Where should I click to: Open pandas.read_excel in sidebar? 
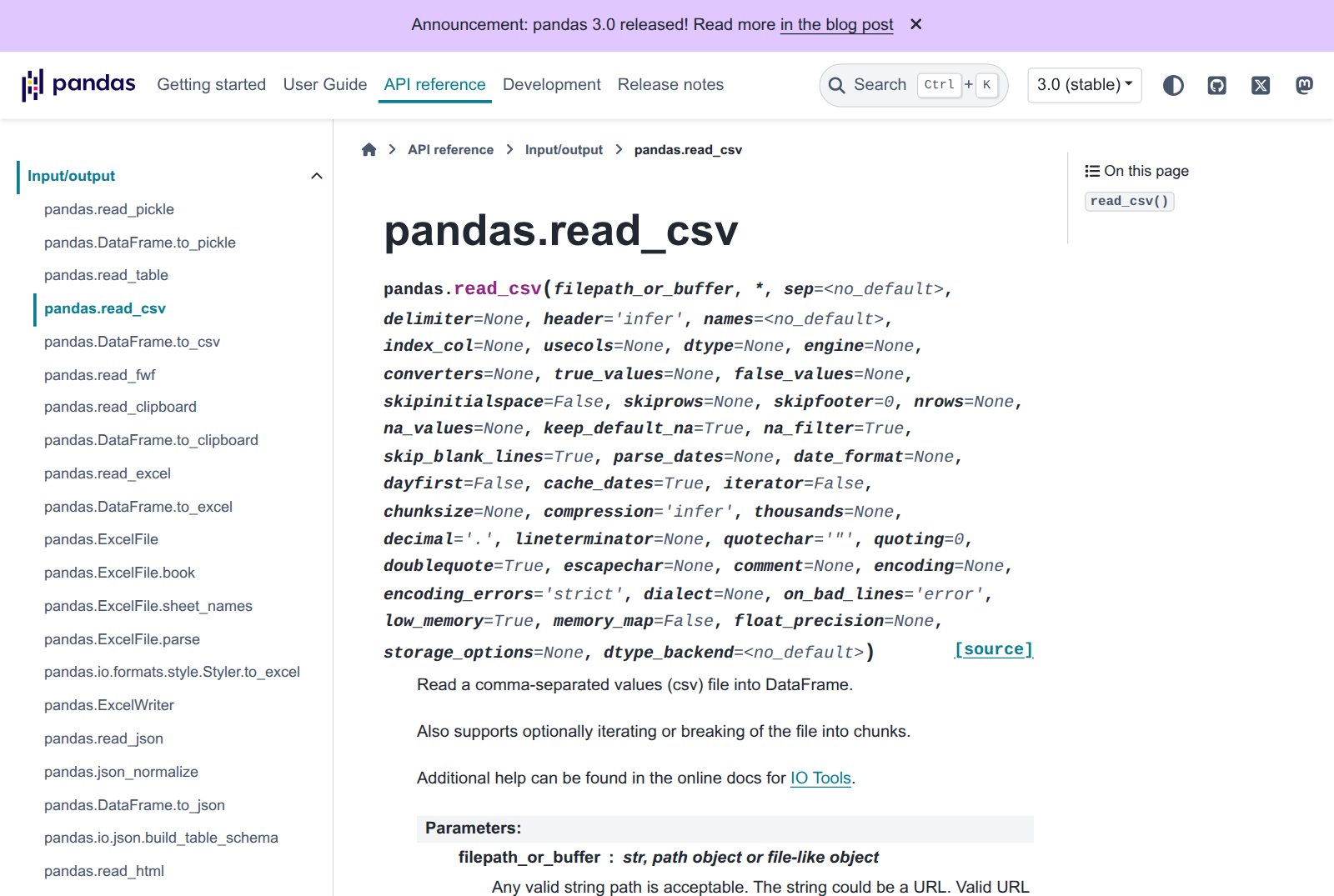[x=108, y=473]
